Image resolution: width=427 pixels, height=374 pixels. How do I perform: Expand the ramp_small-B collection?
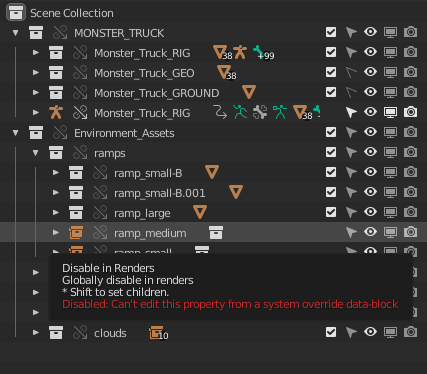pos(56,173)
